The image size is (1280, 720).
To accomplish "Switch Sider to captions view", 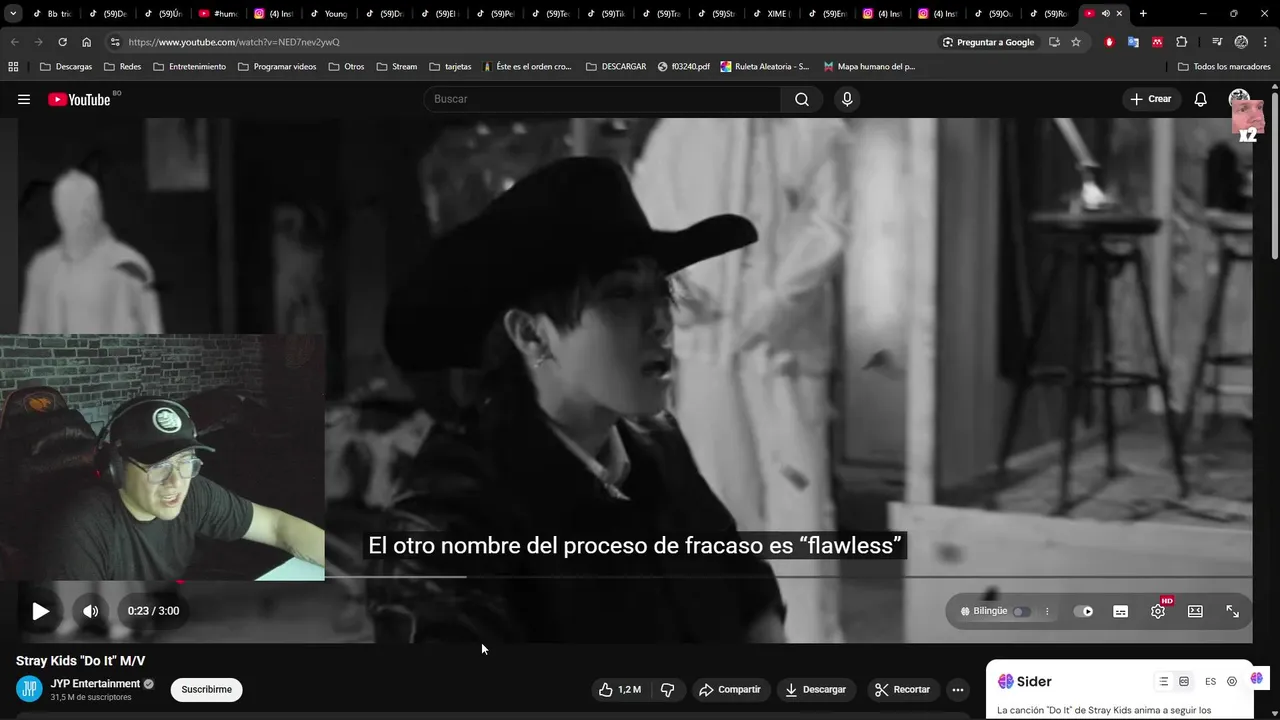I will coord(1184,681).
